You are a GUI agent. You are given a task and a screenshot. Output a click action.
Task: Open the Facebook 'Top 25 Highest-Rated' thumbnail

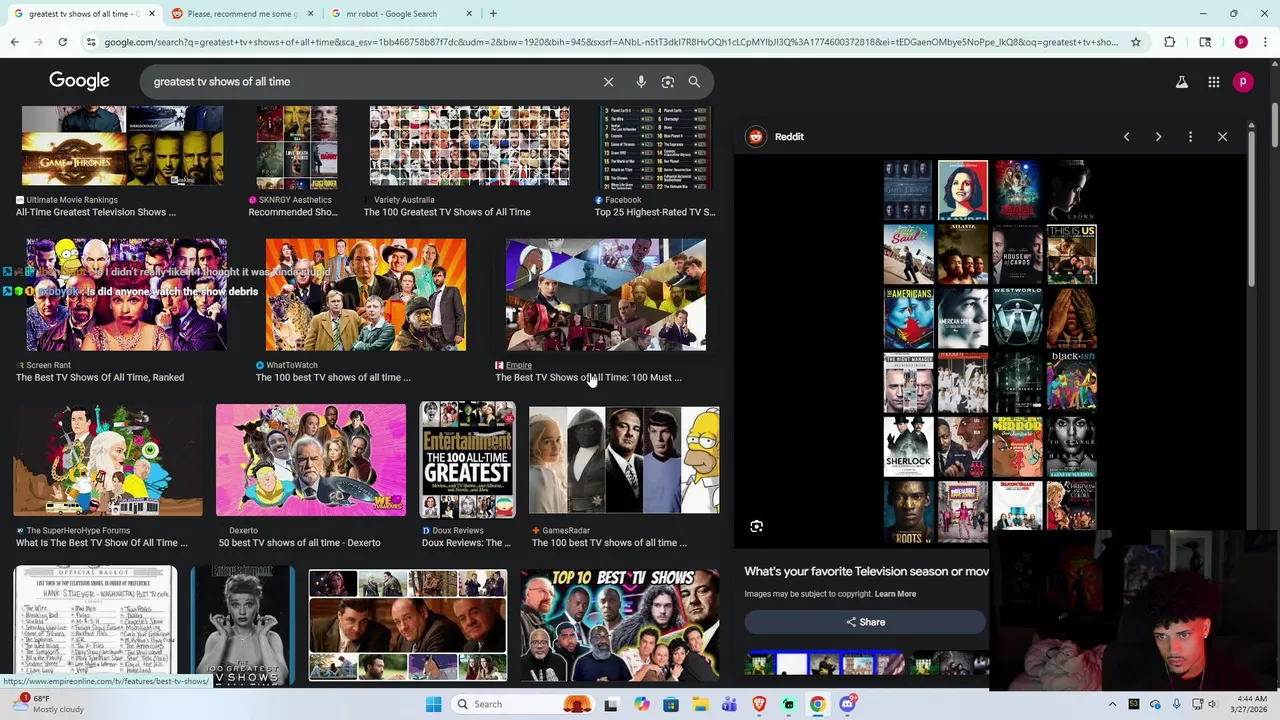(655, 148)
